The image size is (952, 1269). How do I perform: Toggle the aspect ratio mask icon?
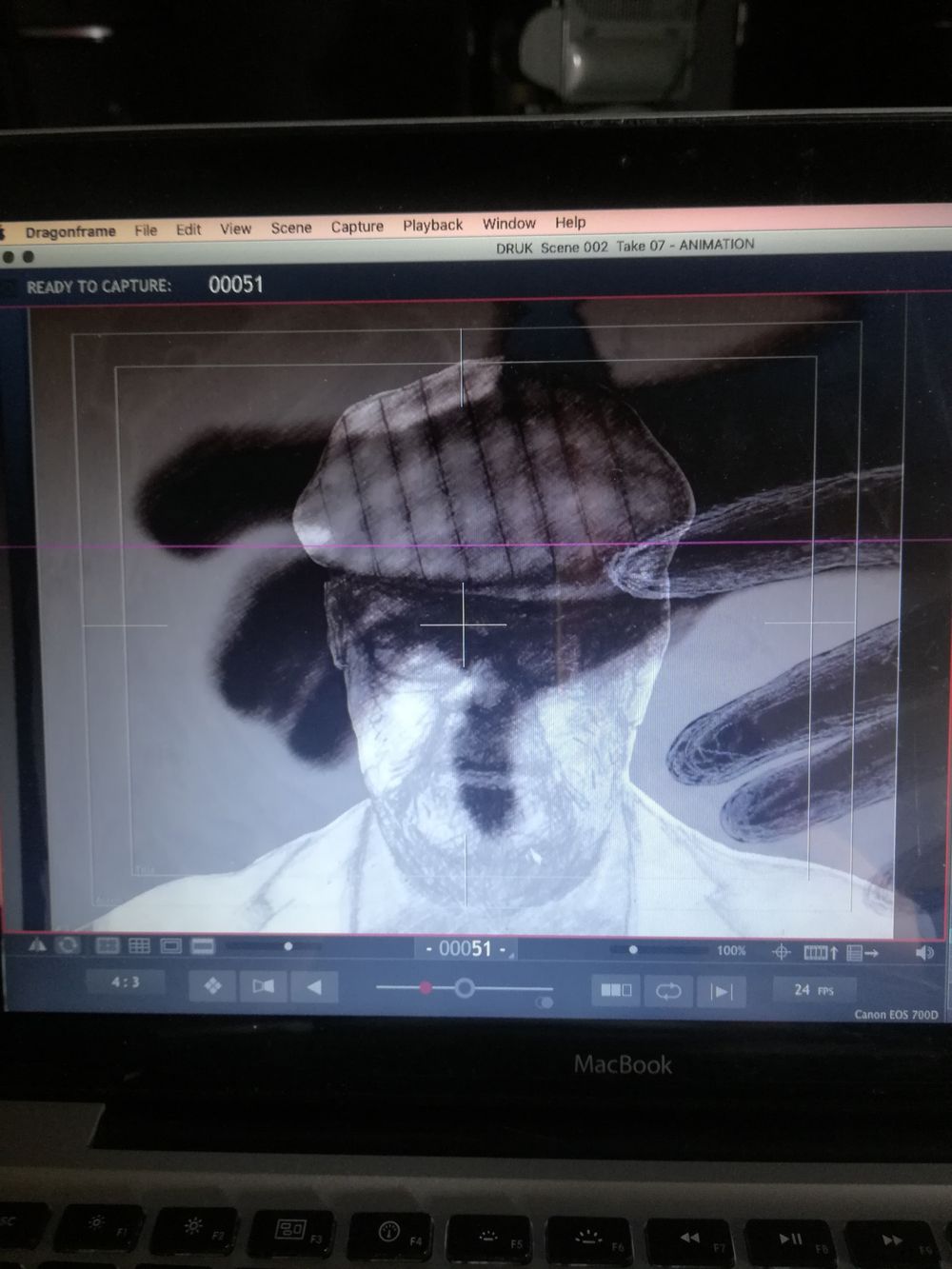[x=203, y=945]
